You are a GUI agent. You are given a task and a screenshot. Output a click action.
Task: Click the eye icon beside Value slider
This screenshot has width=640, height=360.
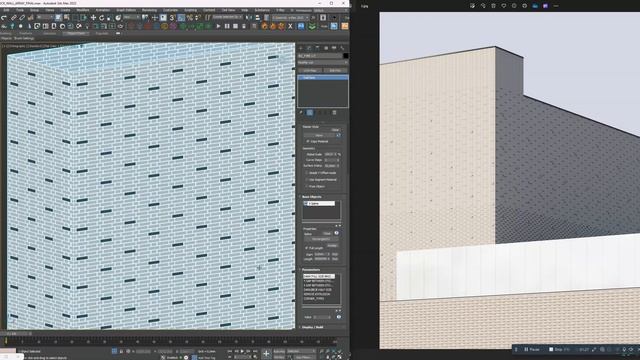point(339,317)
